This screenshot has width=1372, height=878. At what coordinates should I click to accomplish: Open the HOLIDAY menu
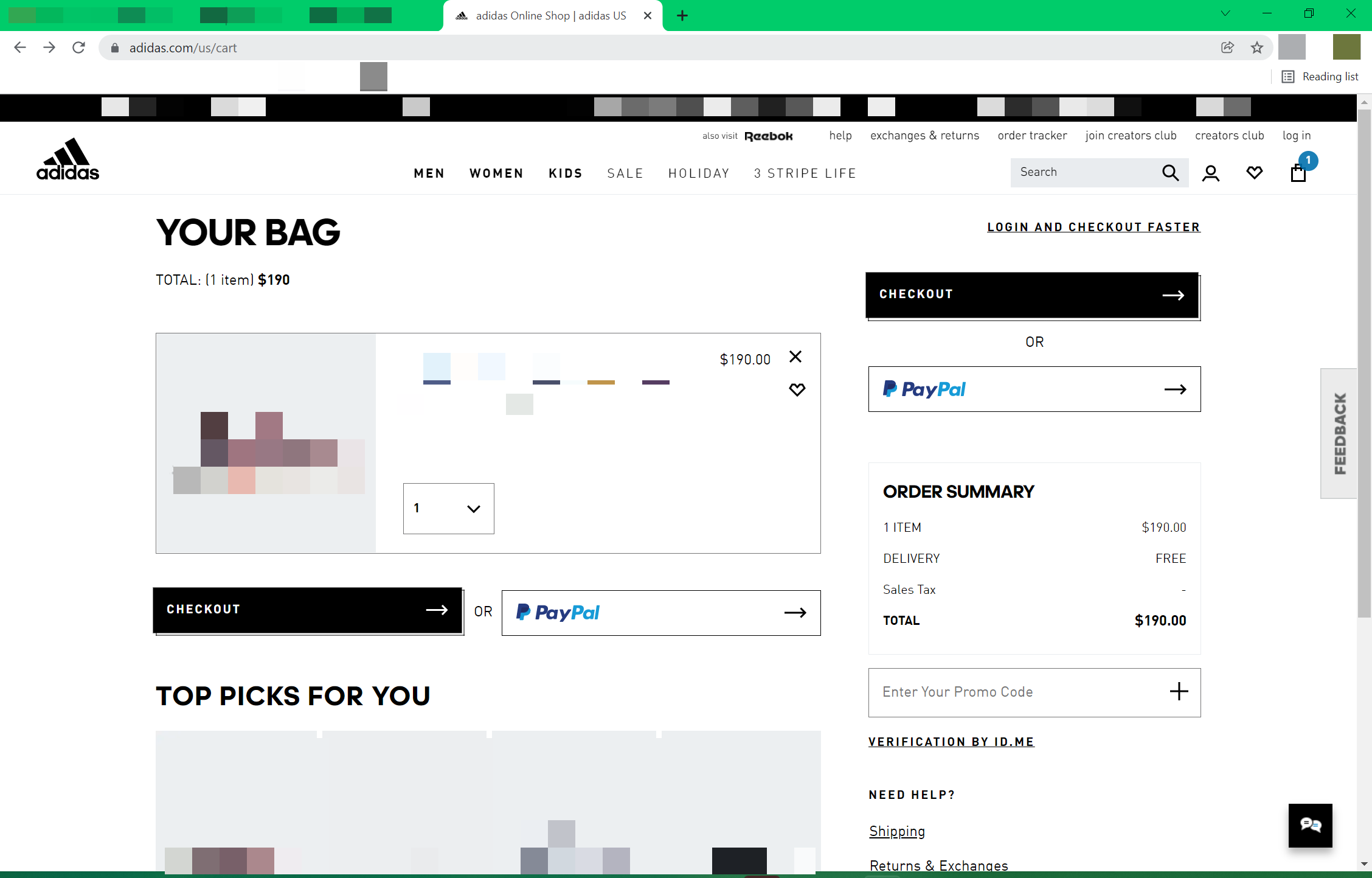pos(699,173)
